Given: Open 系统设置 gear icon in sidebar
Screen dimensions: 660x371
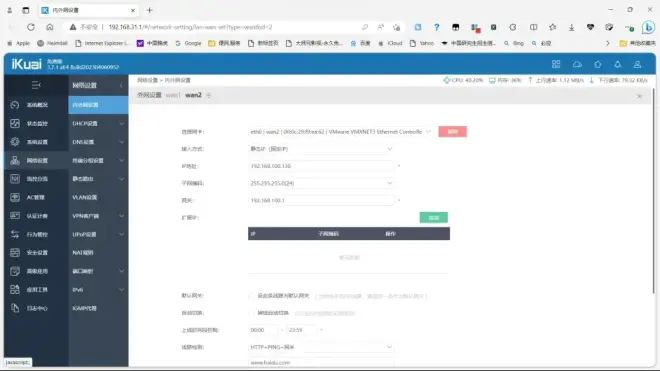Looking at the screenshot, I should point(15,142).
